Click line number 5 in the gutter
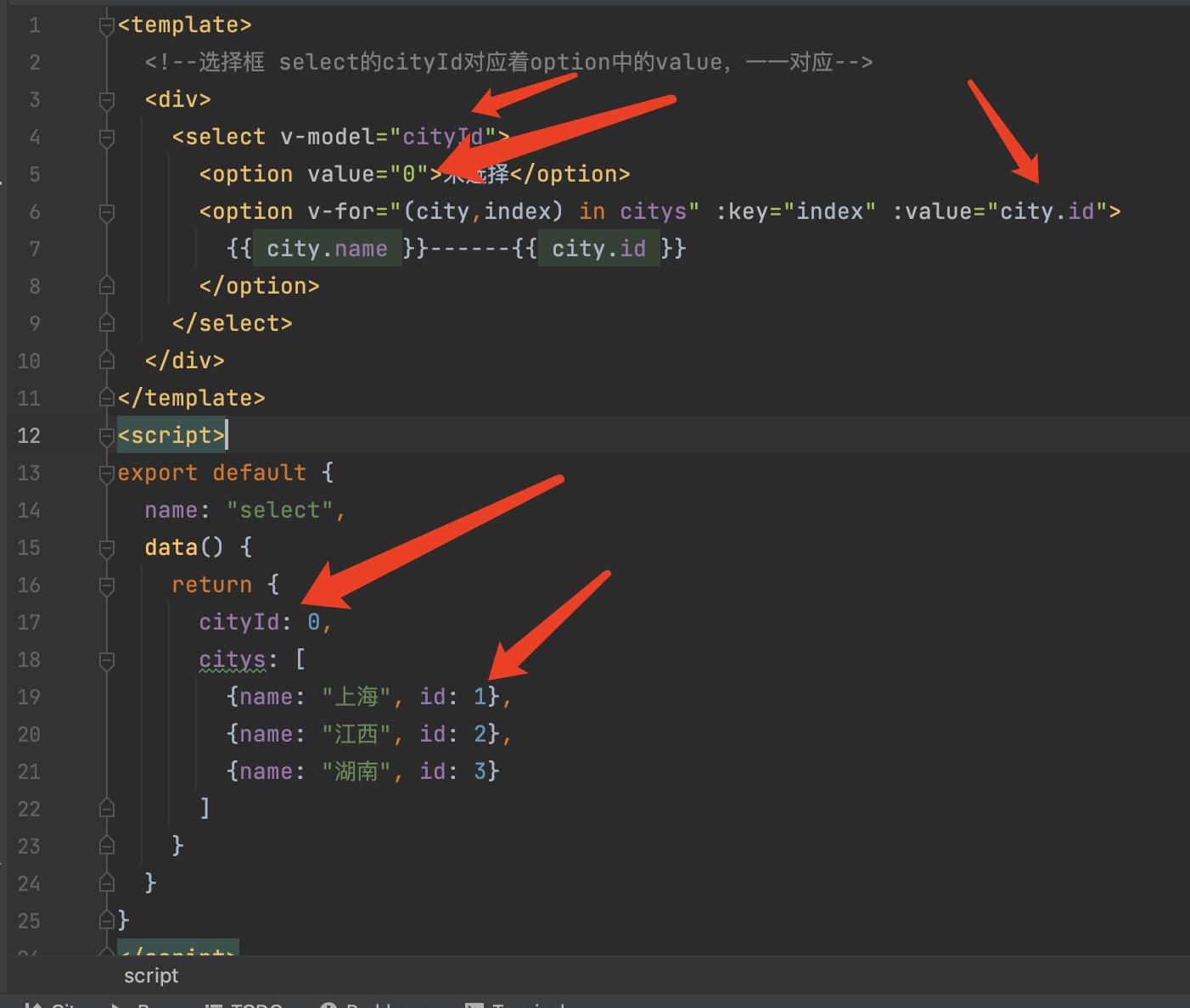The height and width of the screenshot is (1008, 1190). point(34,175)
